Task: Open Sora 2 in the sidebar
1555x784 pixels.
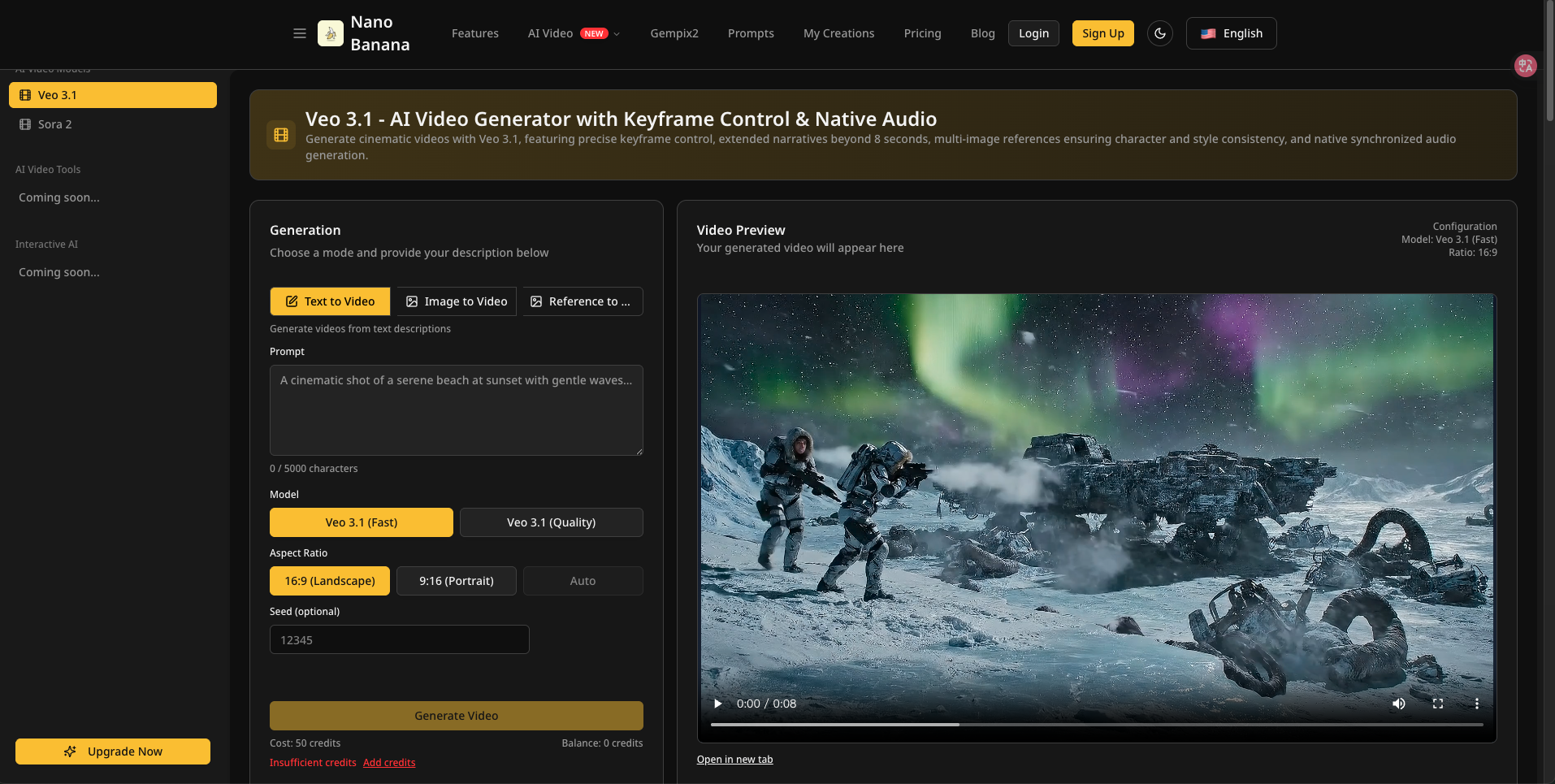Action: [x=55, y=124]
